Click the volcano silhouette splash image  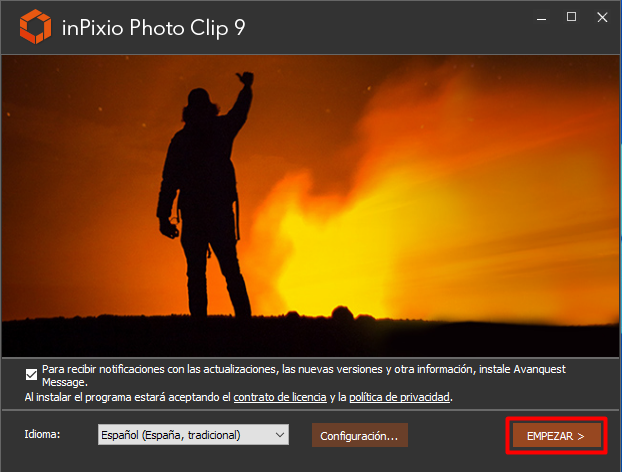click(310, 206)
